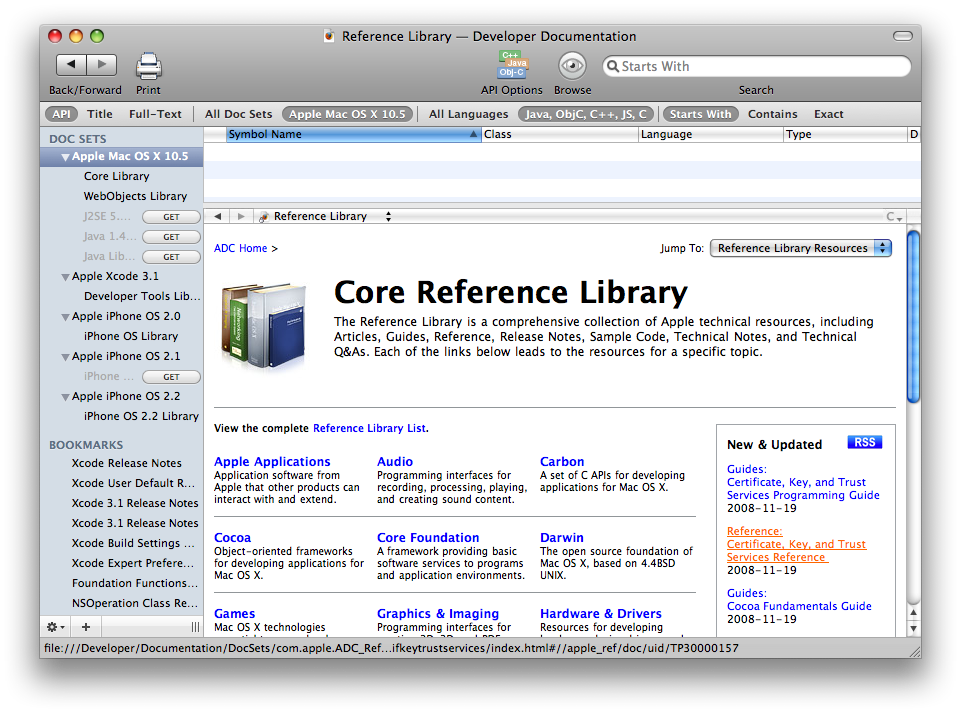Screen dimensions: 961x713
Task: Click the content pane forward arrow
Action: click(x=241, y=216)
